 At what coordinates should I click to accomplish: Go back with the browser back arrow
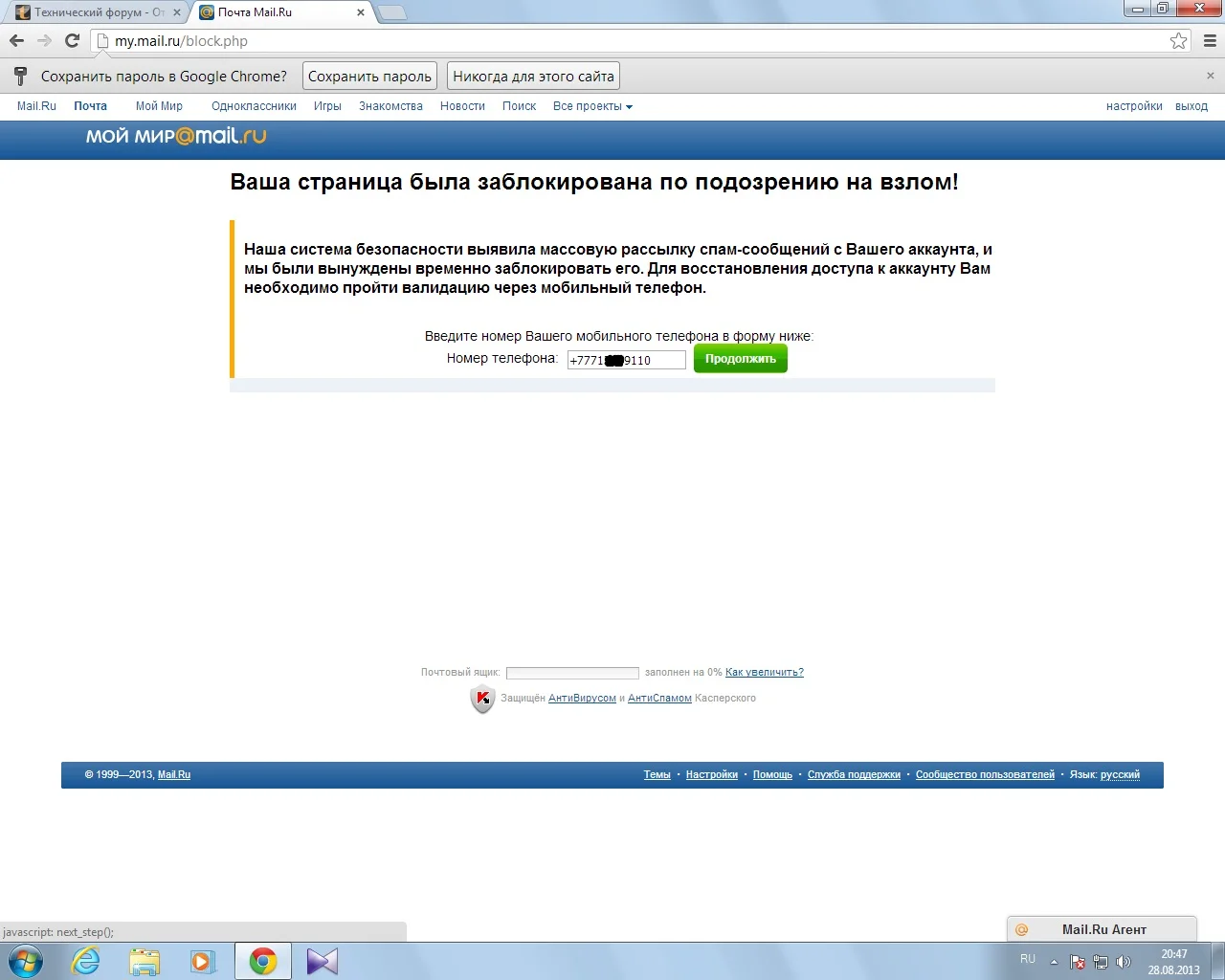click(16, 41)
